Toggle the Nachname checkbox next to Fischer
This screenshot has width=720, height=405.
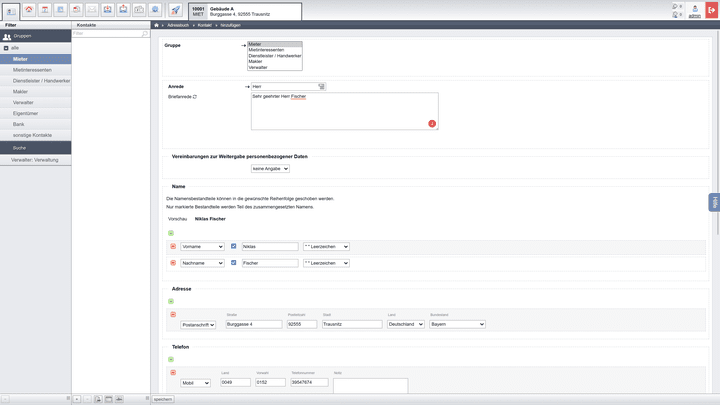click(x=234, y=263)
